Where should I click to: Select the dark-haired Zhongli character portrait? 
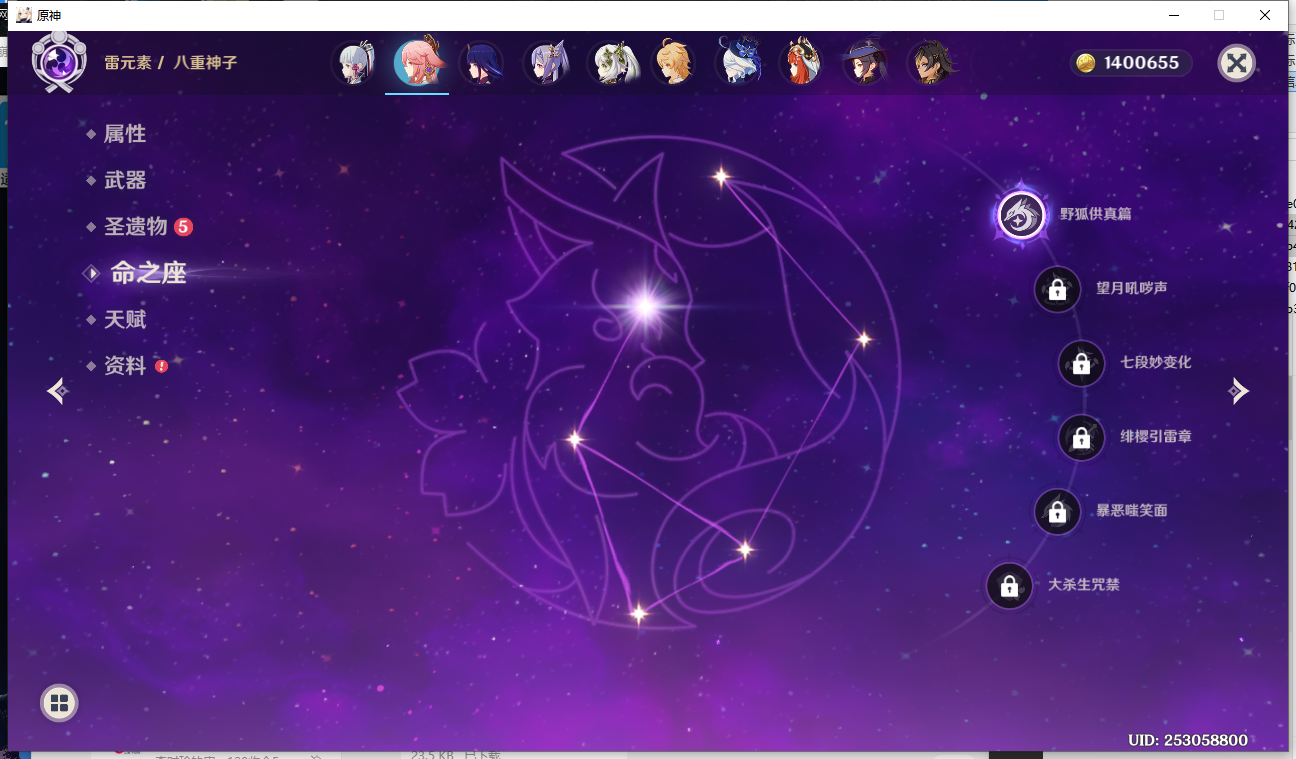pos(931,63)
